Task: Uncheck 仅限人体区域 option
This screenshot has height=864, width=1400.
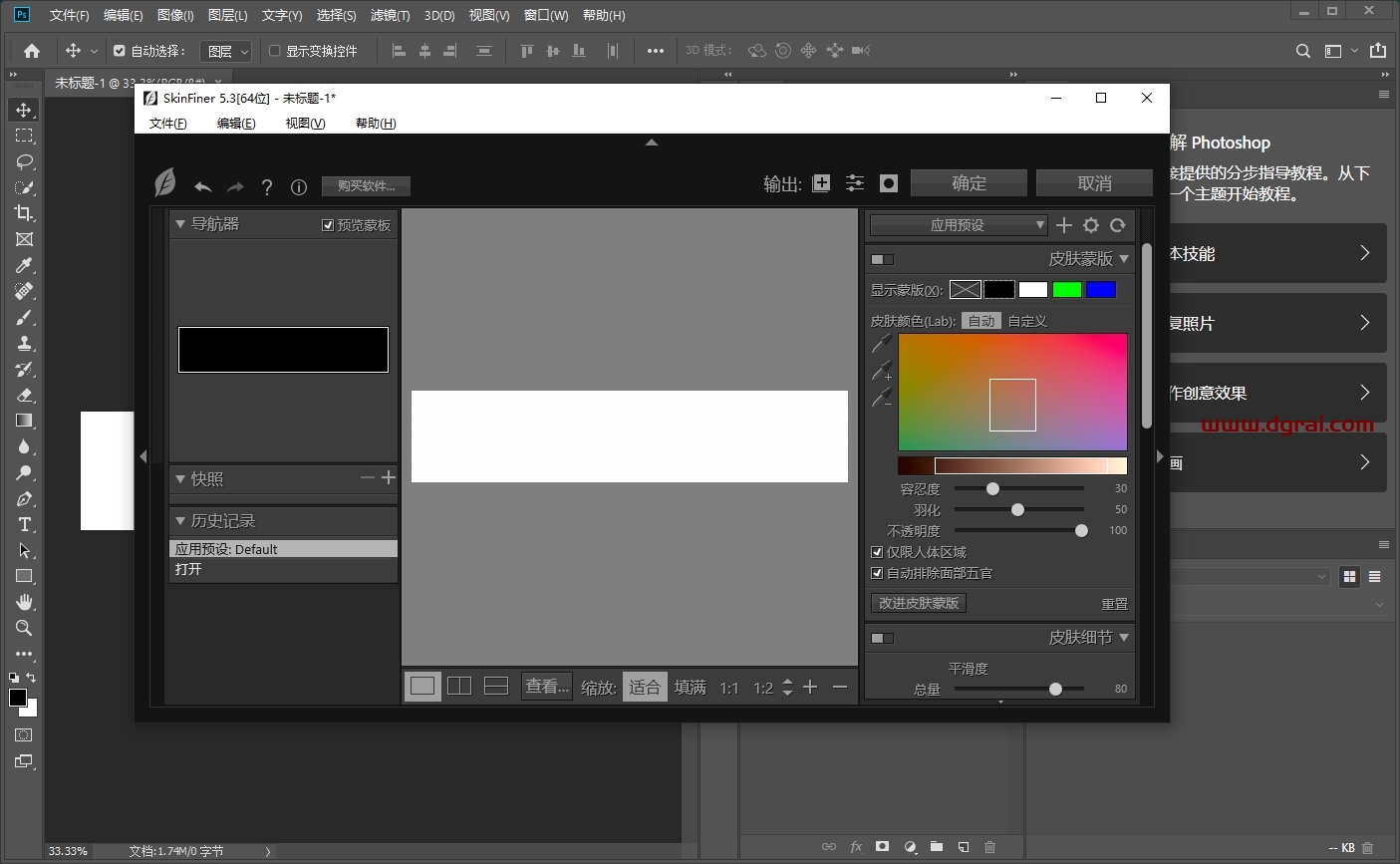Action: pos(877,552)
